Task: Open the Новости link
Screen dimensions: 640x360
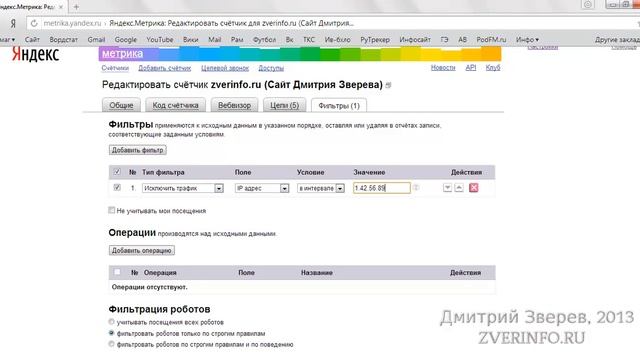Action: pos(443,68)
